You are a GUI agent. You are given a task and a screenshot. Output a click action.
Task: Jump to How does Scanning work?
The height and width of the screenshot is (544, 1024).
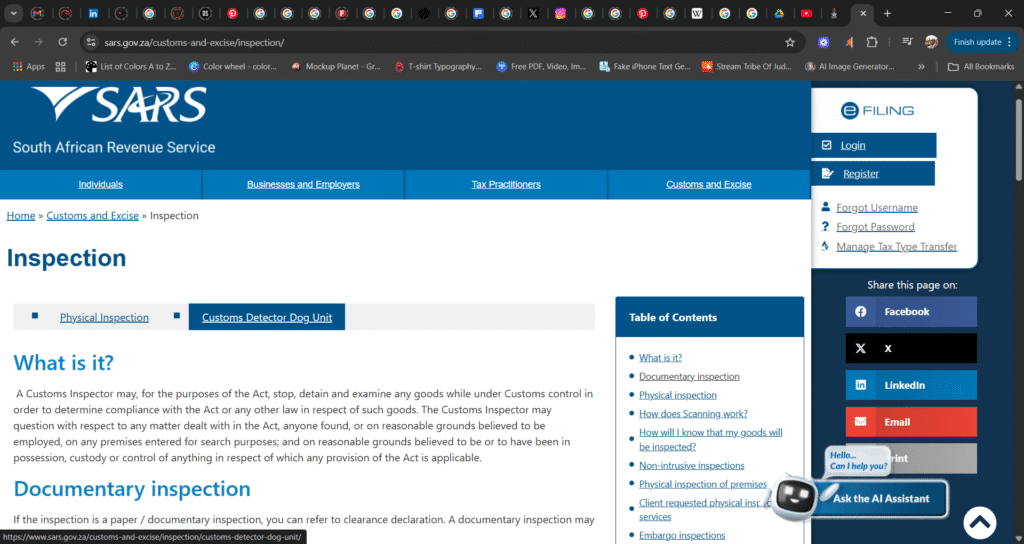pos(693,414)
